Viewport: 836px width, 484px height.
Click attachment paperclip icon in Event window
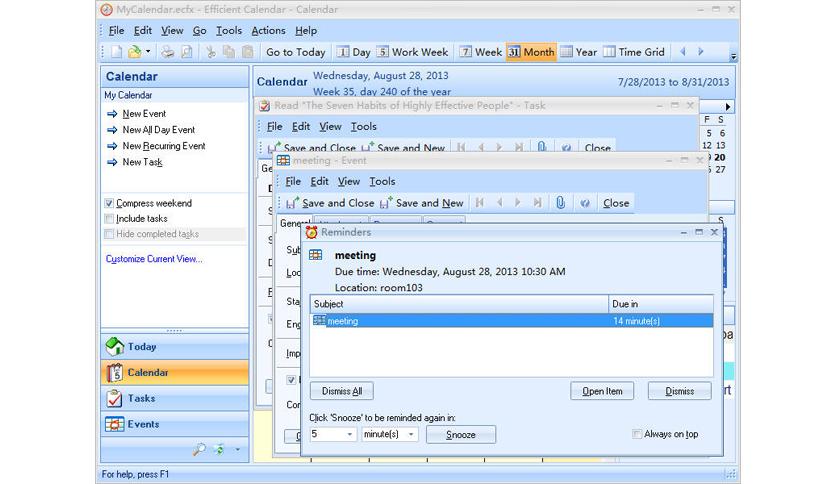[560, 203]
